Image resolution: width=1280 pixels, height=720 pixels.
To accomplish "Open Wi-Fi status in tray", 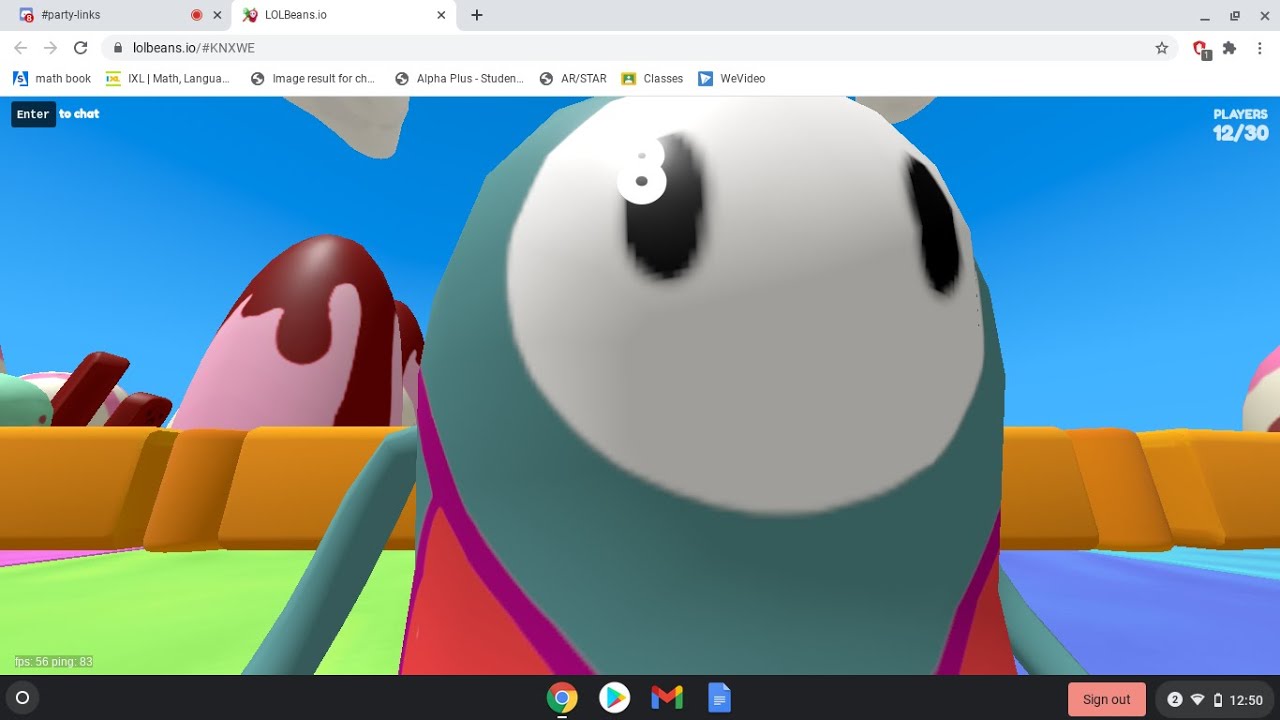I will click(x=1197, y=699).
